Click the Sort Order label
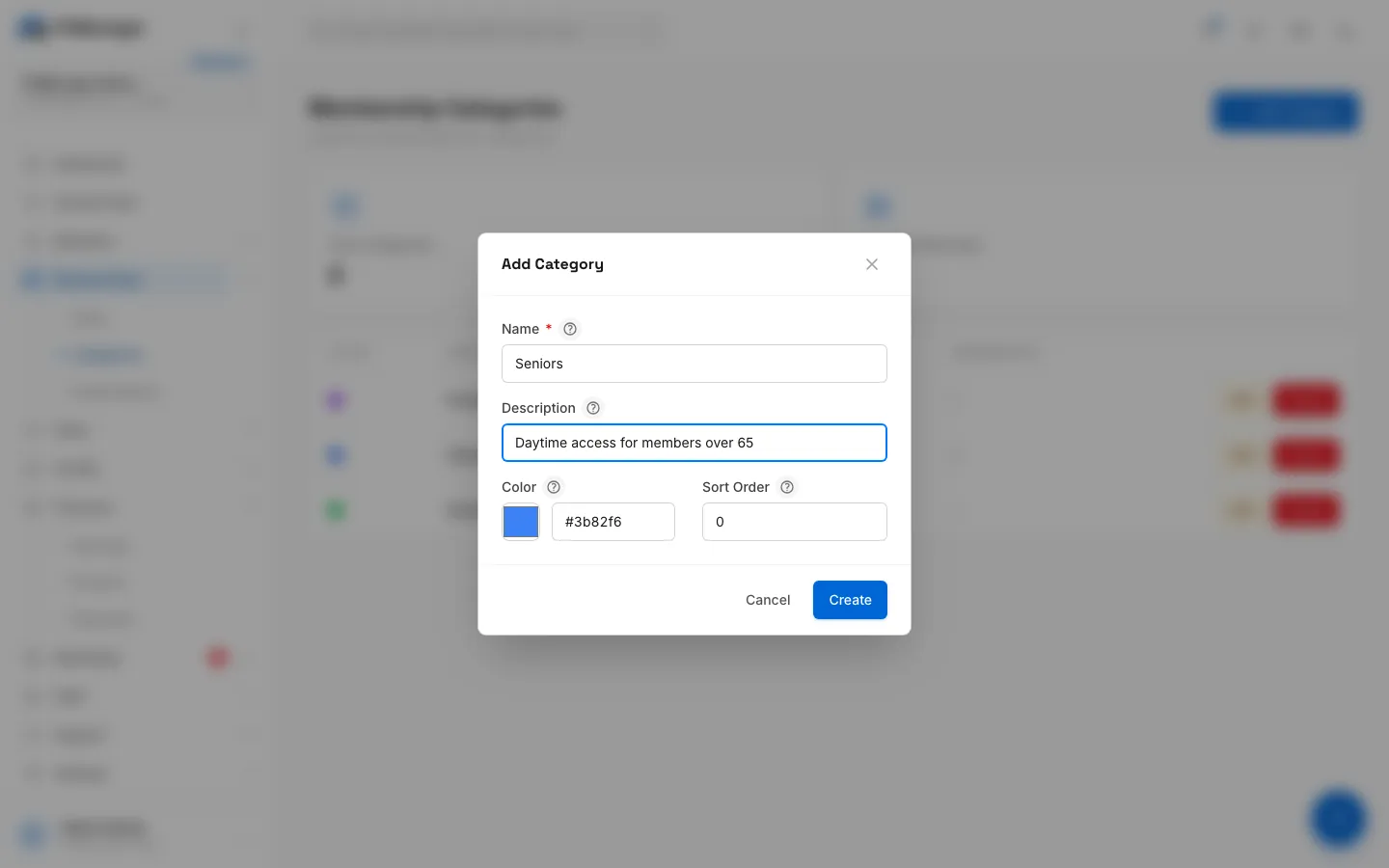This screenshot has width=1389, height=868. [736, 487]
